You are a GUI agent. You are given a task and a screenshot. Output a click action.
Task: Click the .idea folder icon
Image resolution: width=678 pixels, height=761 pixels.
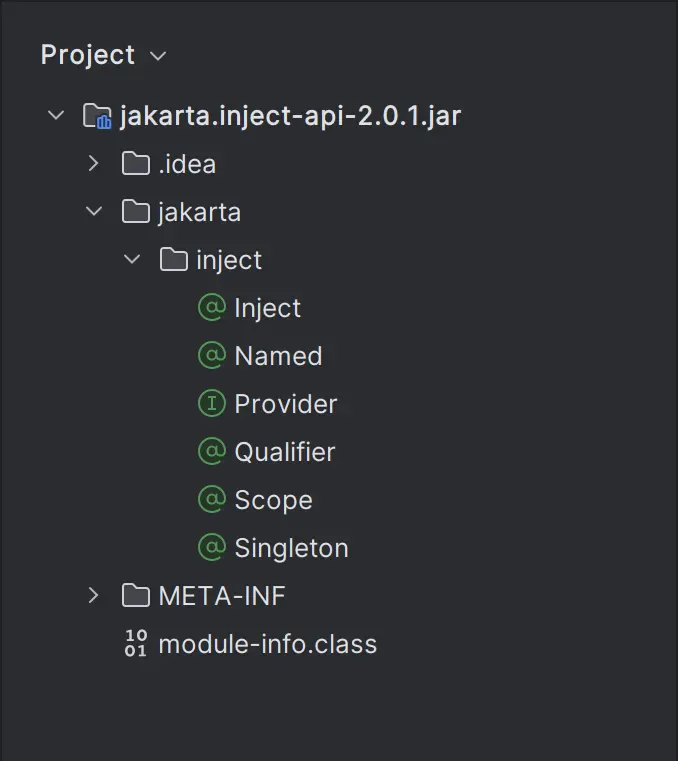click(135, 164)
